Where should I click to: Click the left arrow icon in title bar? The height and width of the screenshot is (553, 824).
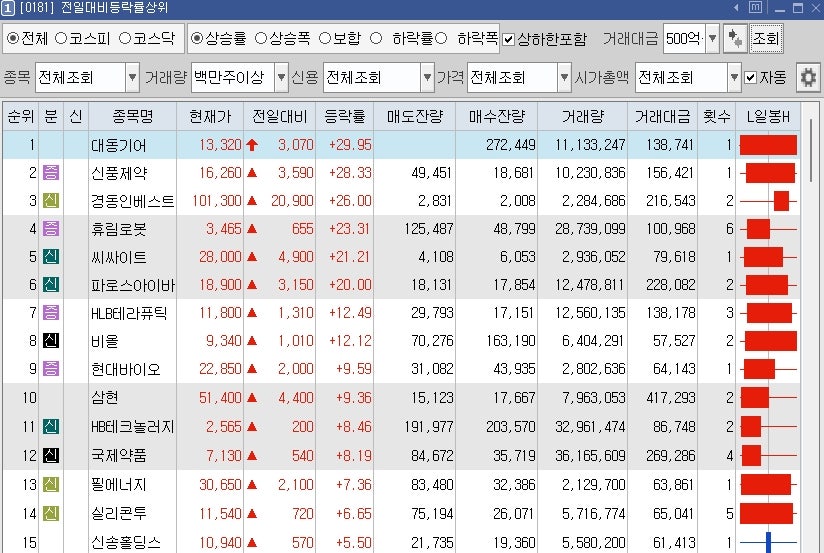point(736,7)
